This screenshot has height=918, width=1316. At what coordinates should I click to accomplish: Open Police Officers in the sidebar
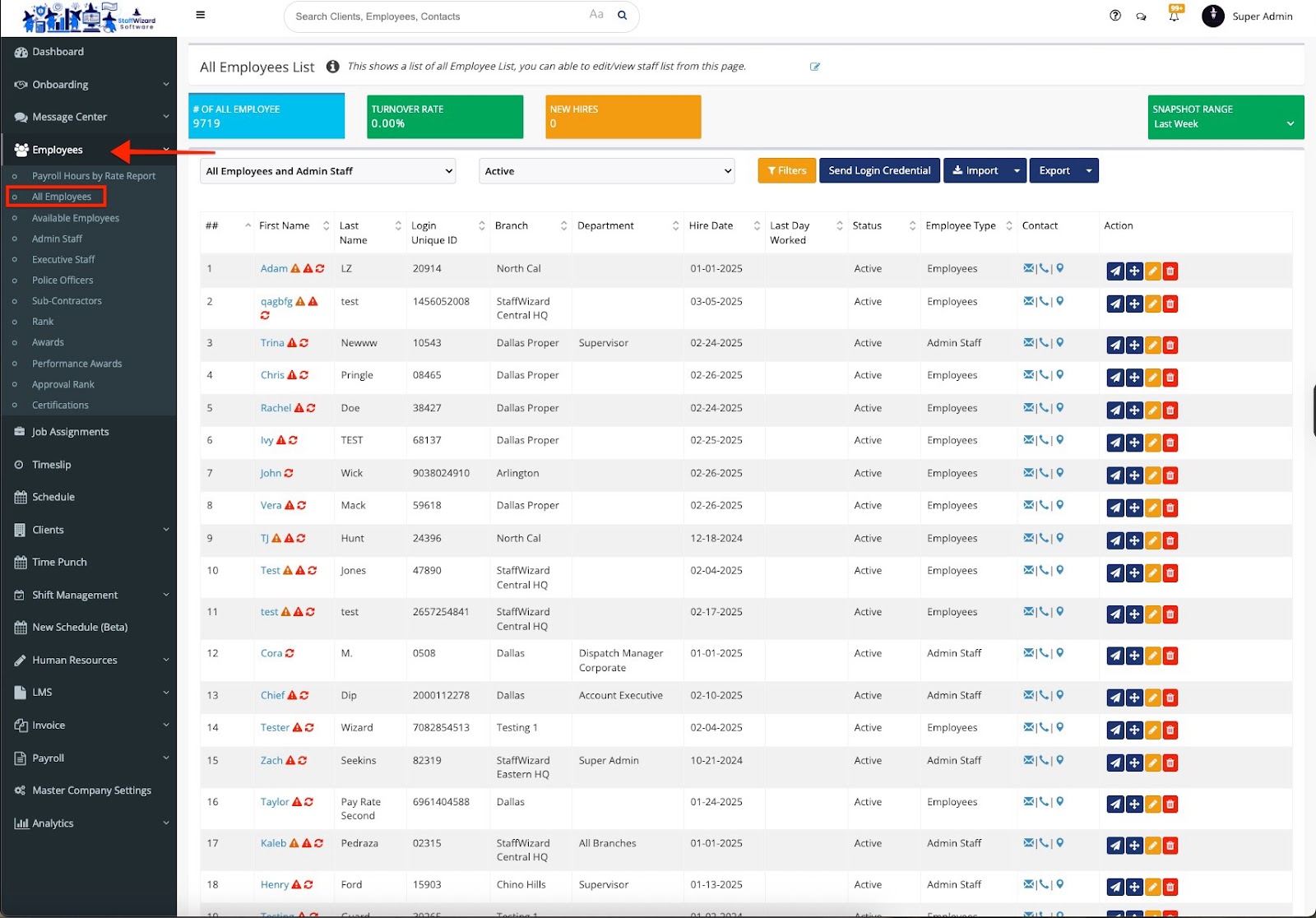(63, 280)
